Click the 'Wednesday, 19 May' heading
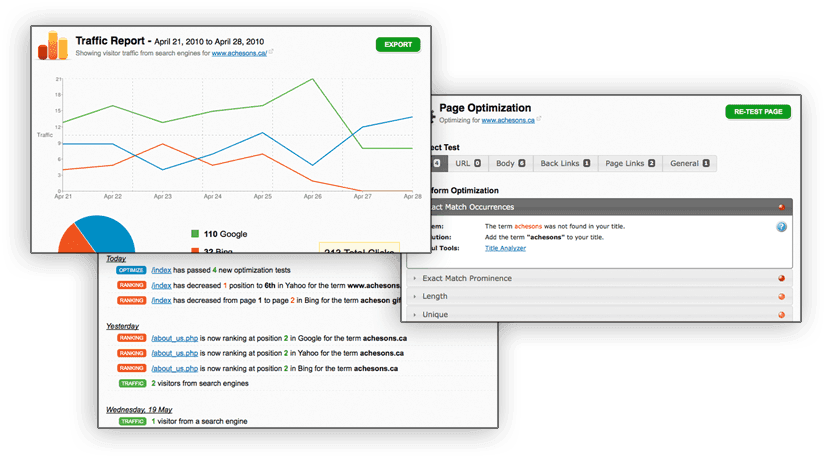Viewport: 827px width, 459px height. pos(139,410)
